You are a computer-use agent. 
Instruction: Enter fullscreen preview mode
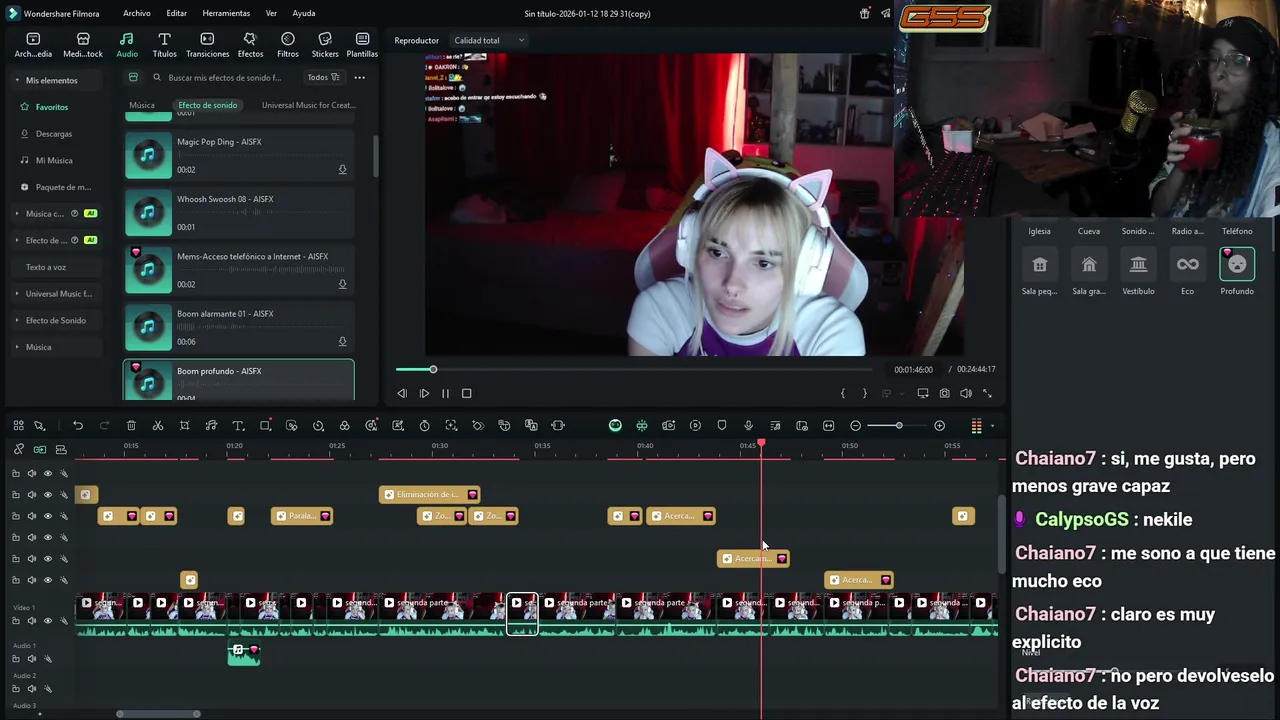(x=987, y=394)
